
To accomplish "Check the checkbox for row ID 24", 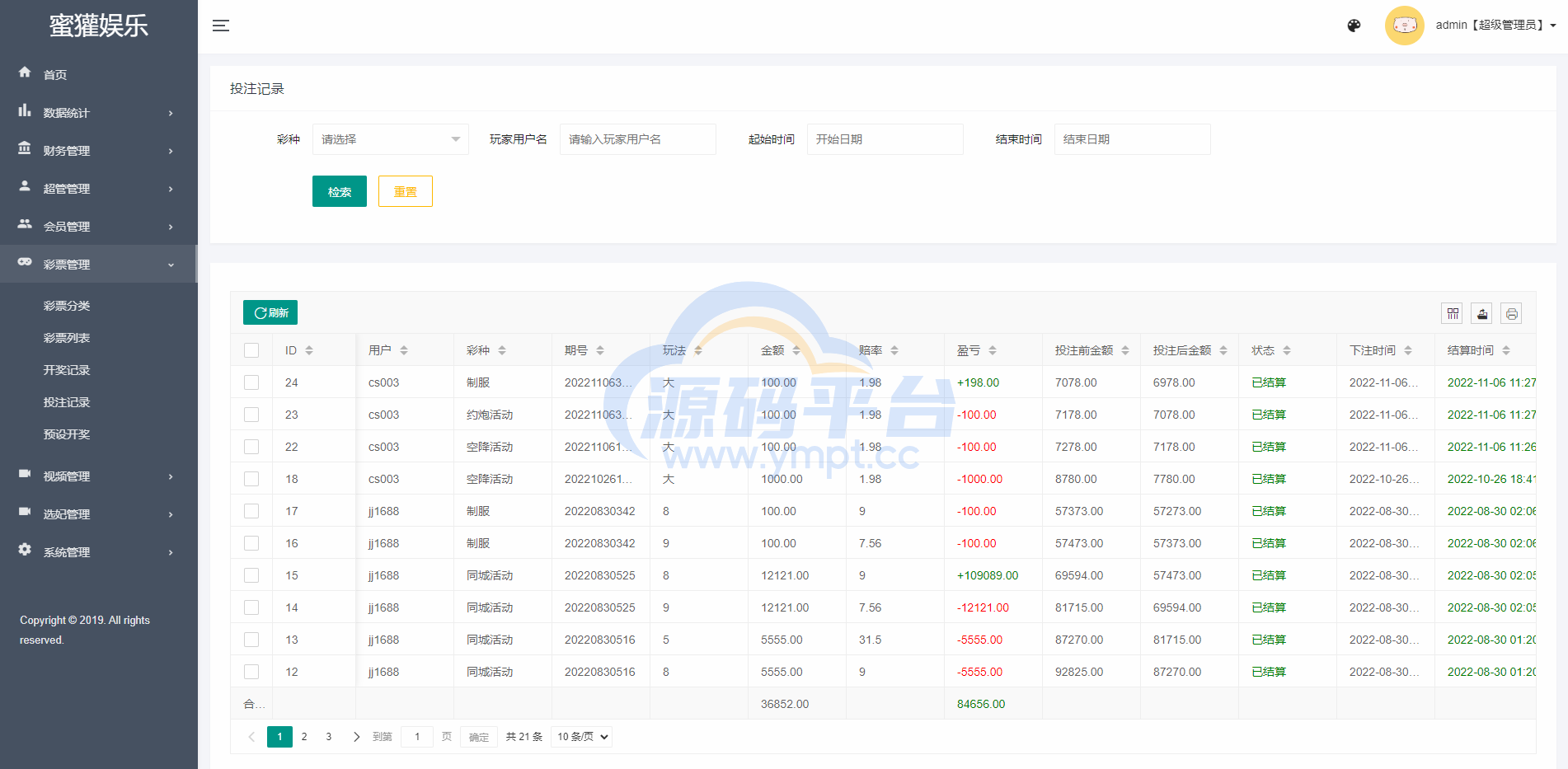I will (251, 382).
